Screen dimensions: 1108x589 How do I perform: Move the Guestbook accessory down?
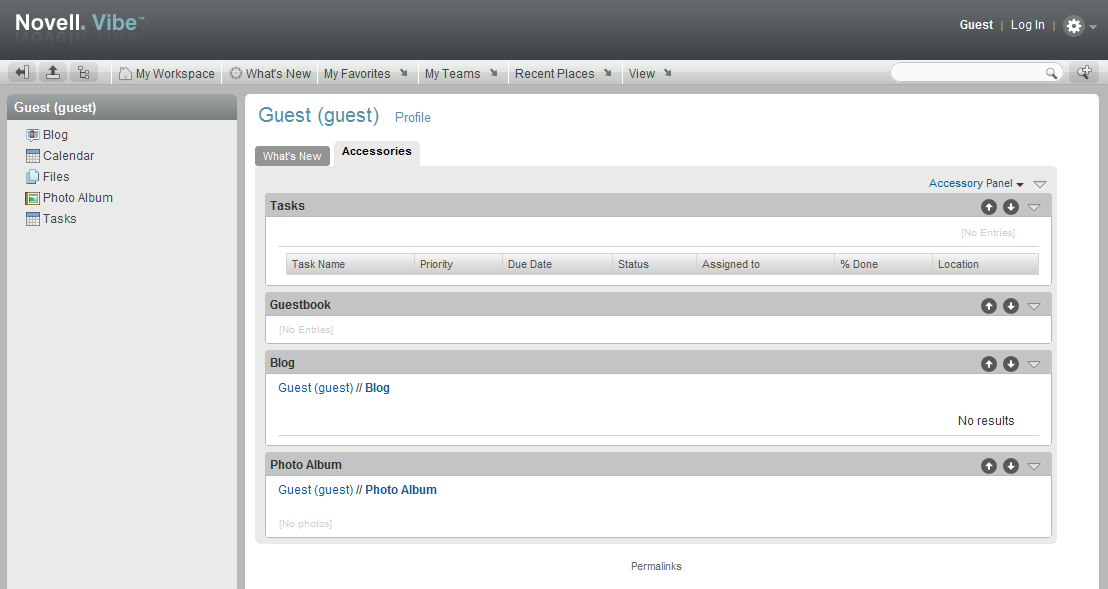click(1011, 305)
